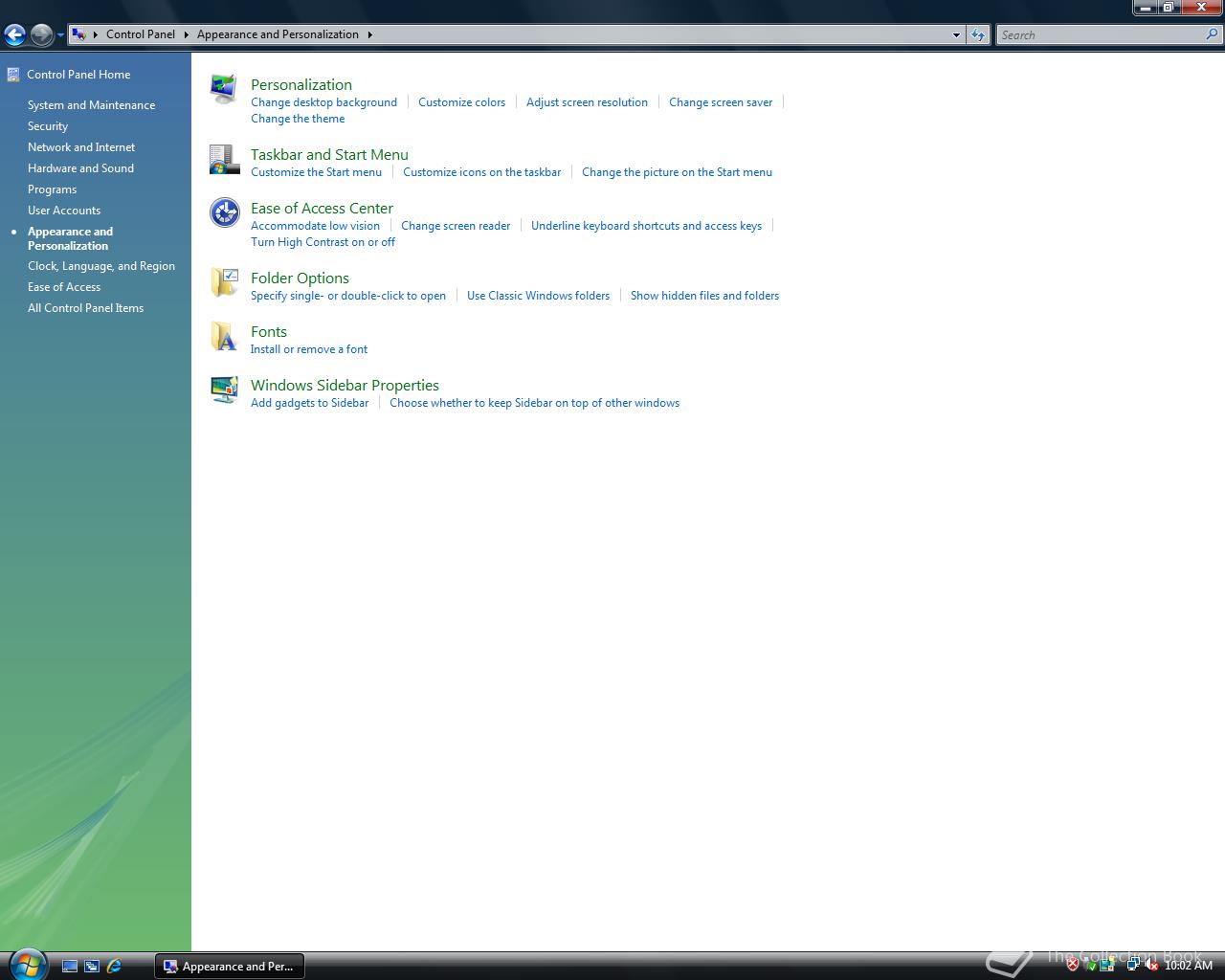Click Change the picture on the Start menu
Viewport: 1225px width, 980px height.
[677, 172]
